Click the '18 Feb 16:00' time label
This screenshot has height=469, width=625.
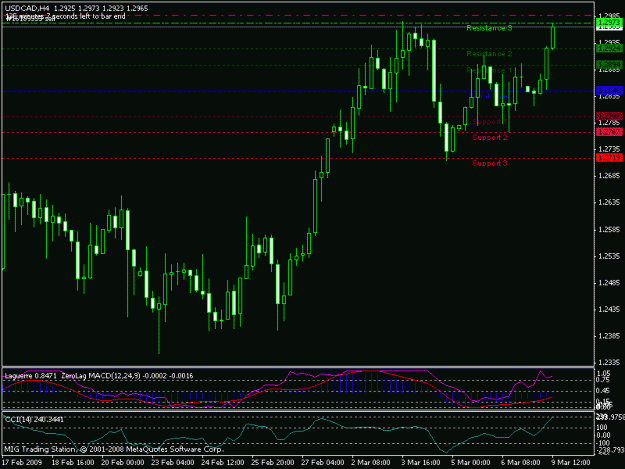click(73, 463)
